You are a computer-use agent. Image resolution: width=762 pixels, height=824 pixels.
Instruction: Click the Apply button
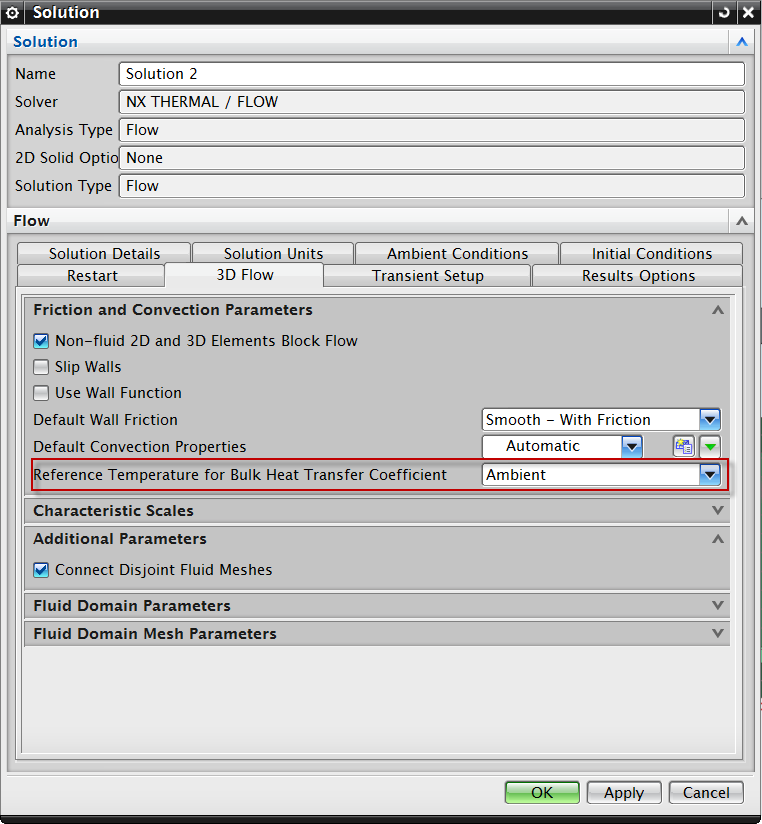(x=623, y=792)
